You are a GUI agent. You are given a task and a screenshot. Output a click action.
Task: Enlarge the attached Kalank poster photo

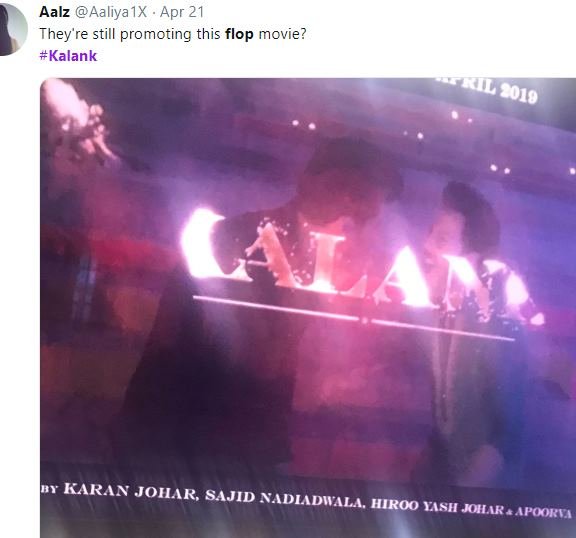point(308,308)
